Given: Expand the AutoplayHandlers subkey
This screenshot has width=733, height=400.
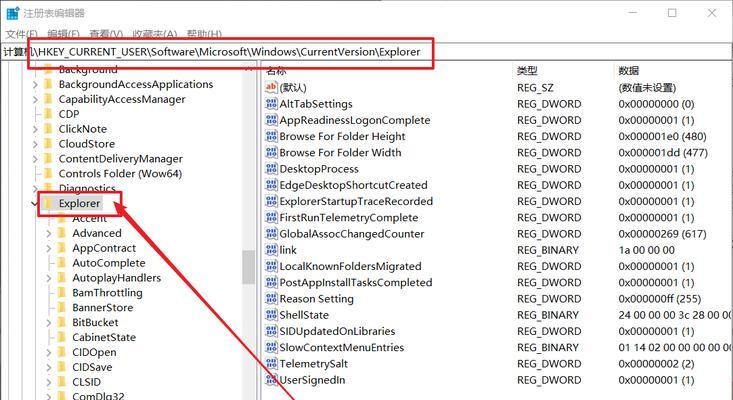Looking at the screenshot, I should click(49, 278).
